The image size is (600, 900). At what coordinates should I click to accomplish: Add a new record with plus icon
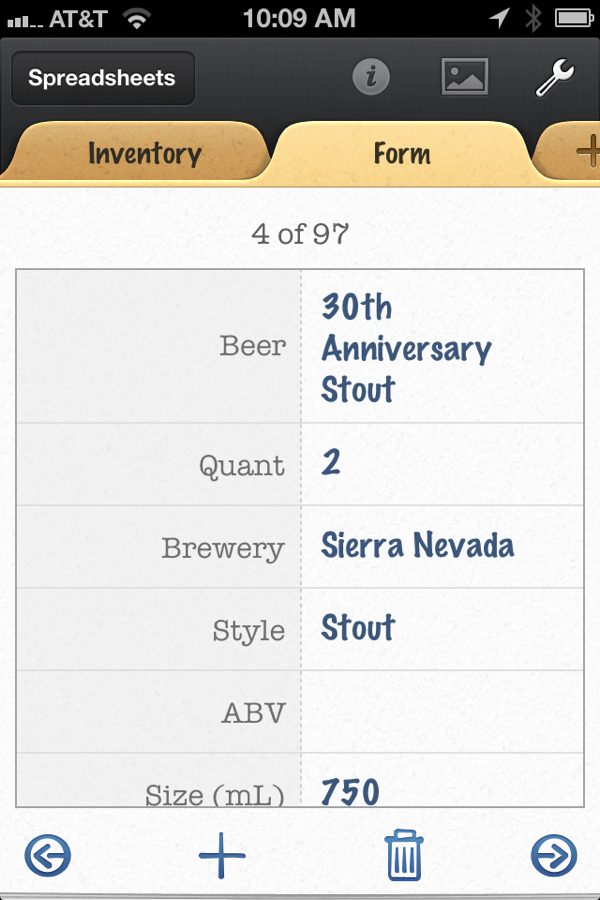click(222, 855)
